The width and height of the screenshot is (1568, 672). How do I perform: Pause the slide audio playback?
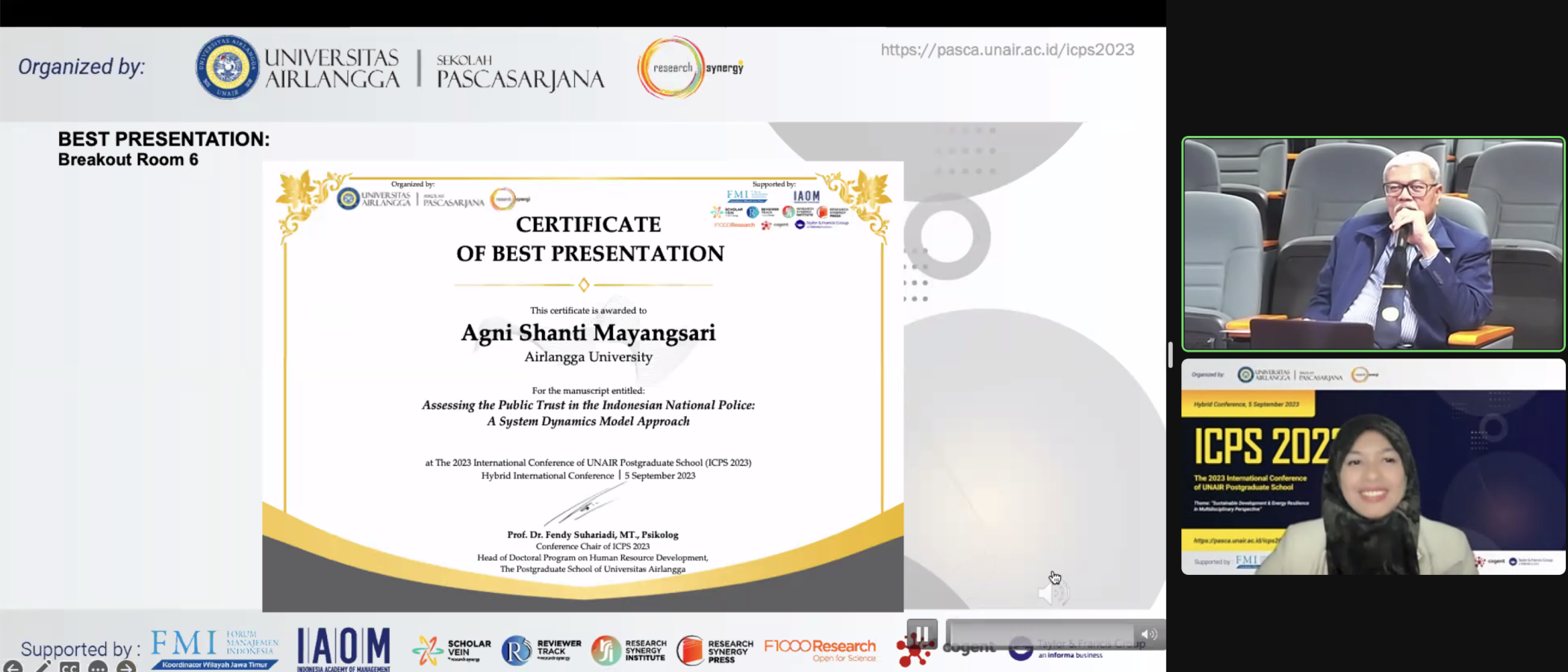[922, 634]
